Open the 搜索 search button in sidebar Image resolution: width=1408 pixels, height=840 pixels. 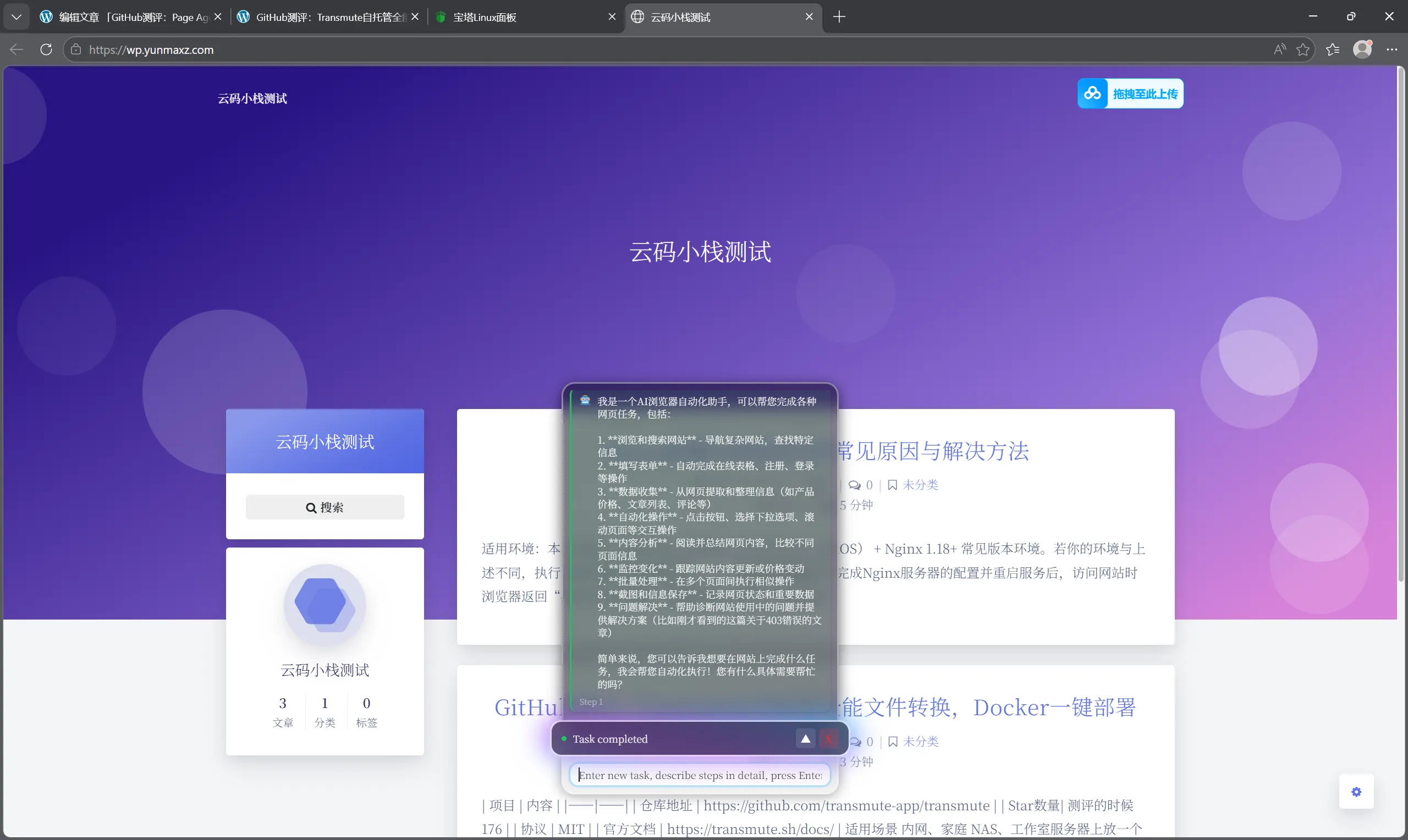click(325, 507)
